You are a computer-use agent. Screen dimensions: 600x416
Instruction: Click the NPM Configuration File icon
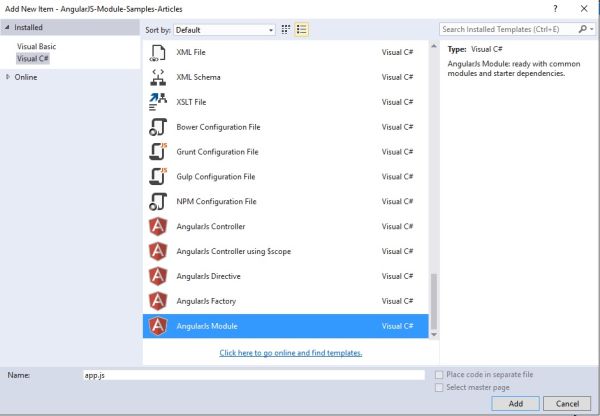tap(158, 201)
